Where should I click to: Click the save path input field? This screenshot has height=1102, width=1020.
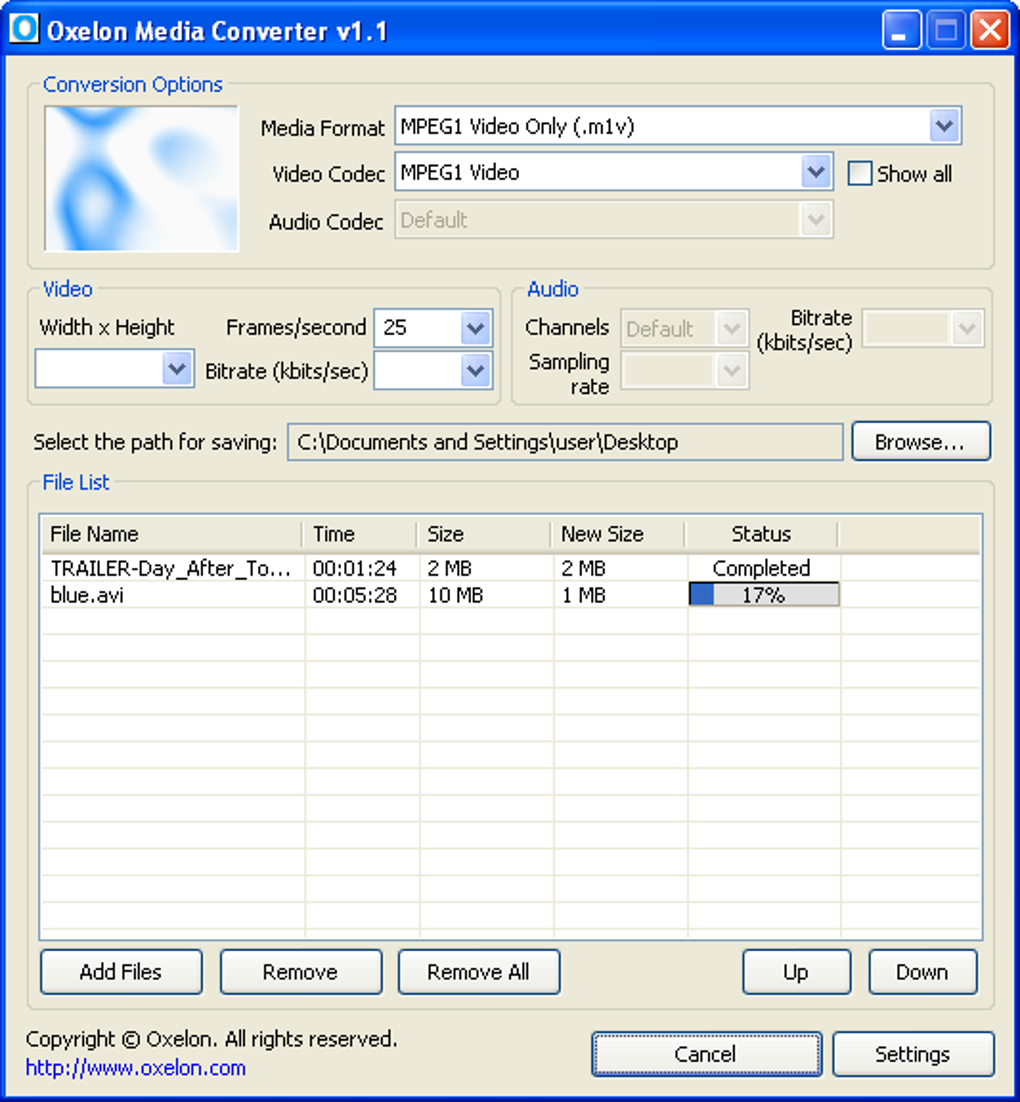(565, 442)
